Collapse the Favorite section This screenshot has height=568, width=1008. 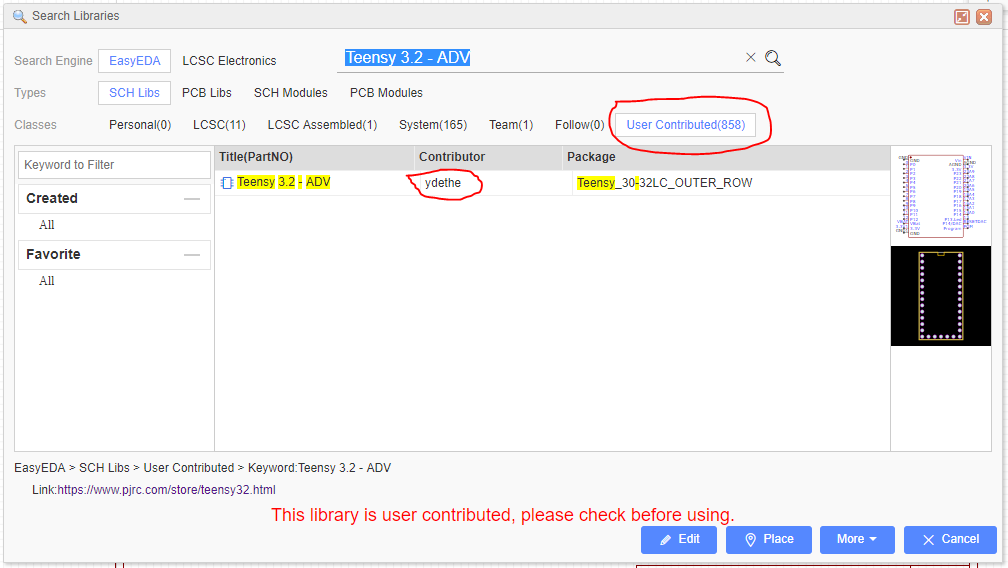tap(192, 255)
